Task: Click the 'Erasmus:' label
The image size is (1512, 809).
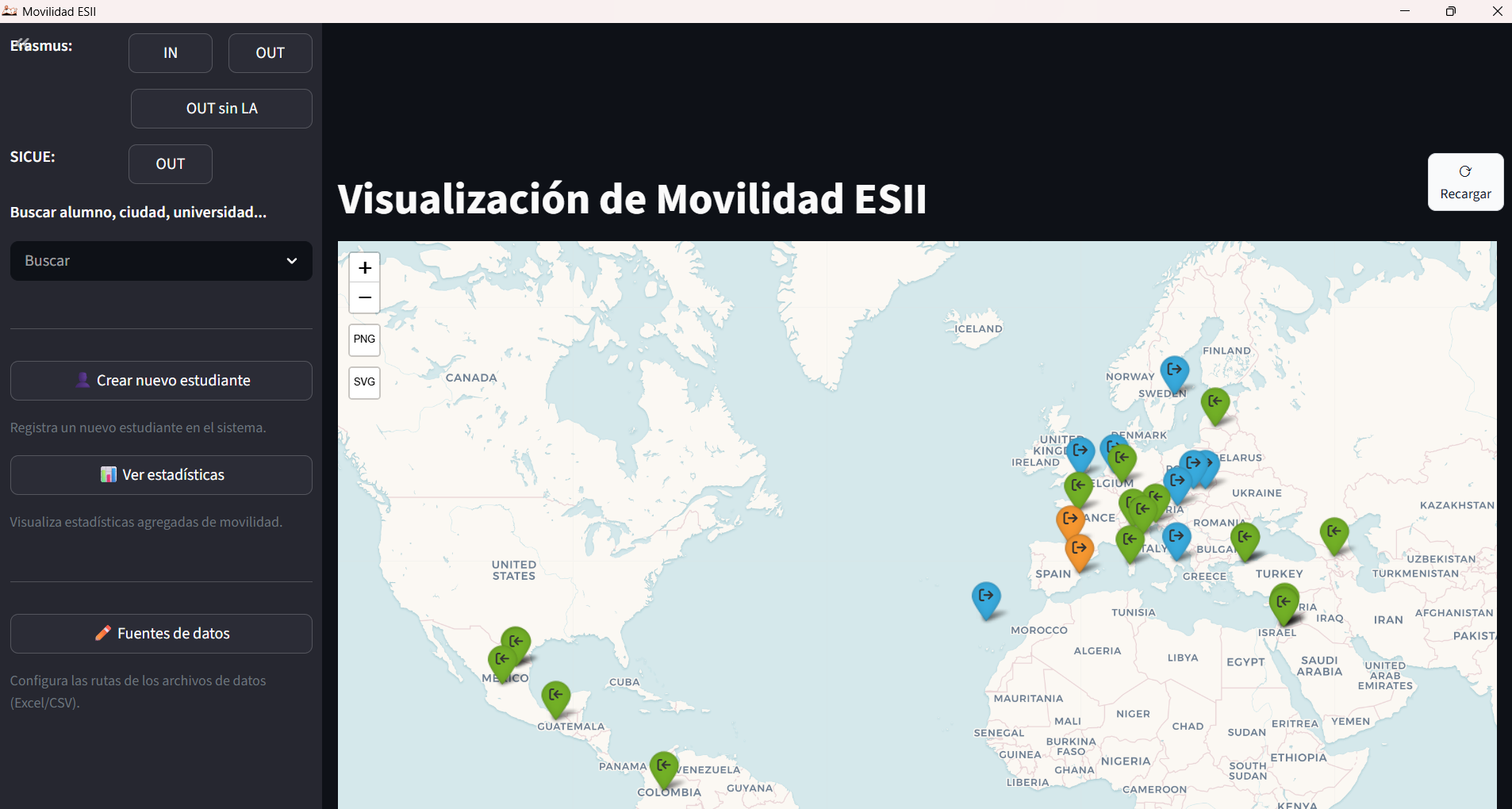Action: [x=41, y=46]
